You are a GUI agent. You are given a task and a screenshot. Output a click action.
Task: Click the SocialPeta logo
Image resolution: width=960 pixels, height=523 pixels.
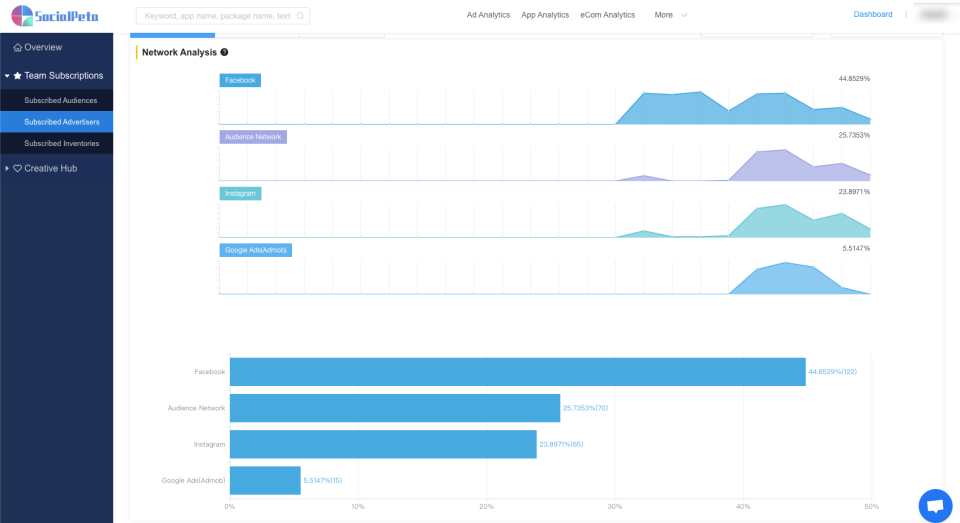(55, 16)
